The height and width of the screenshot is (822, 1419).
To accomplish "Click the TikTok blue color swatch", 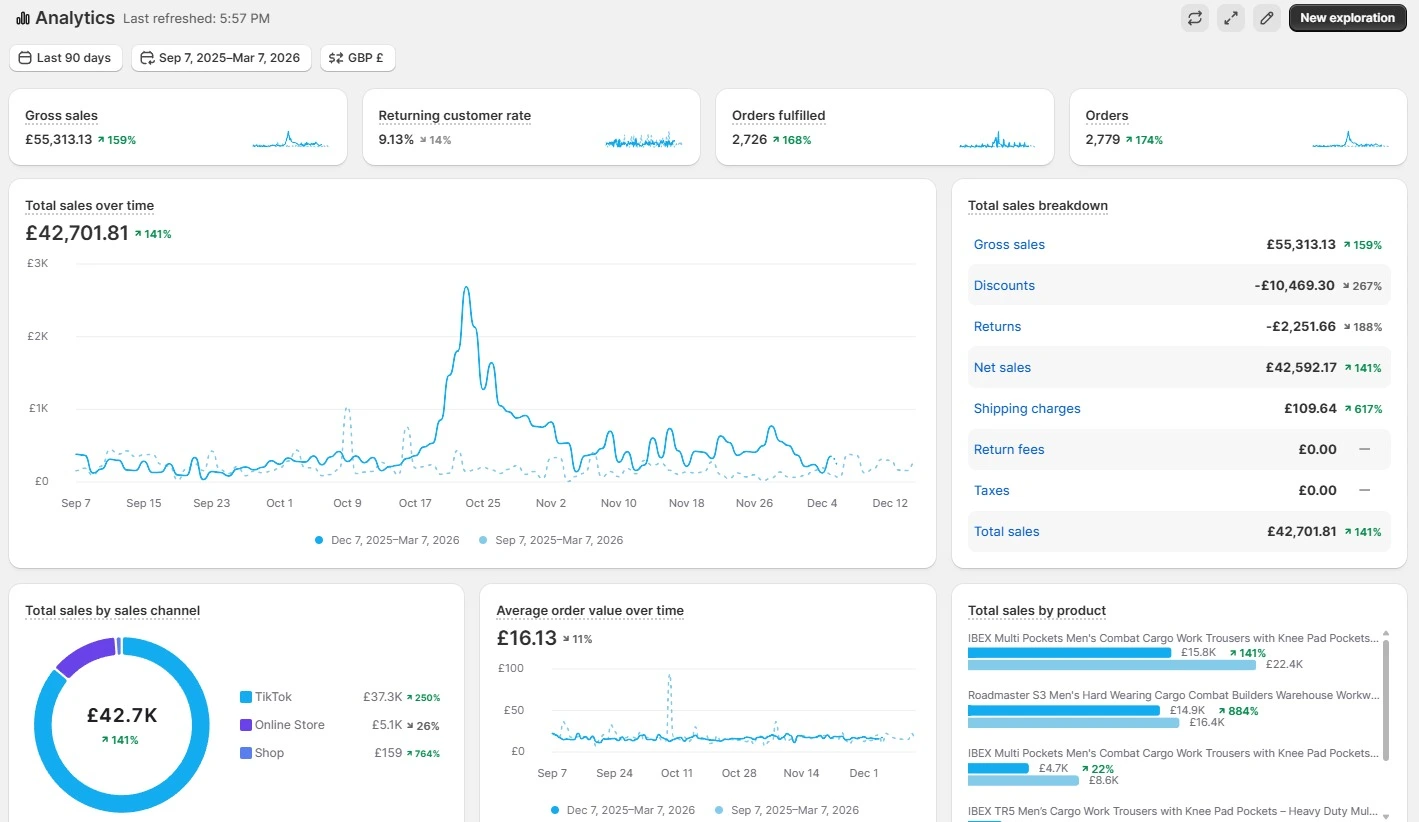I will 246,697.
